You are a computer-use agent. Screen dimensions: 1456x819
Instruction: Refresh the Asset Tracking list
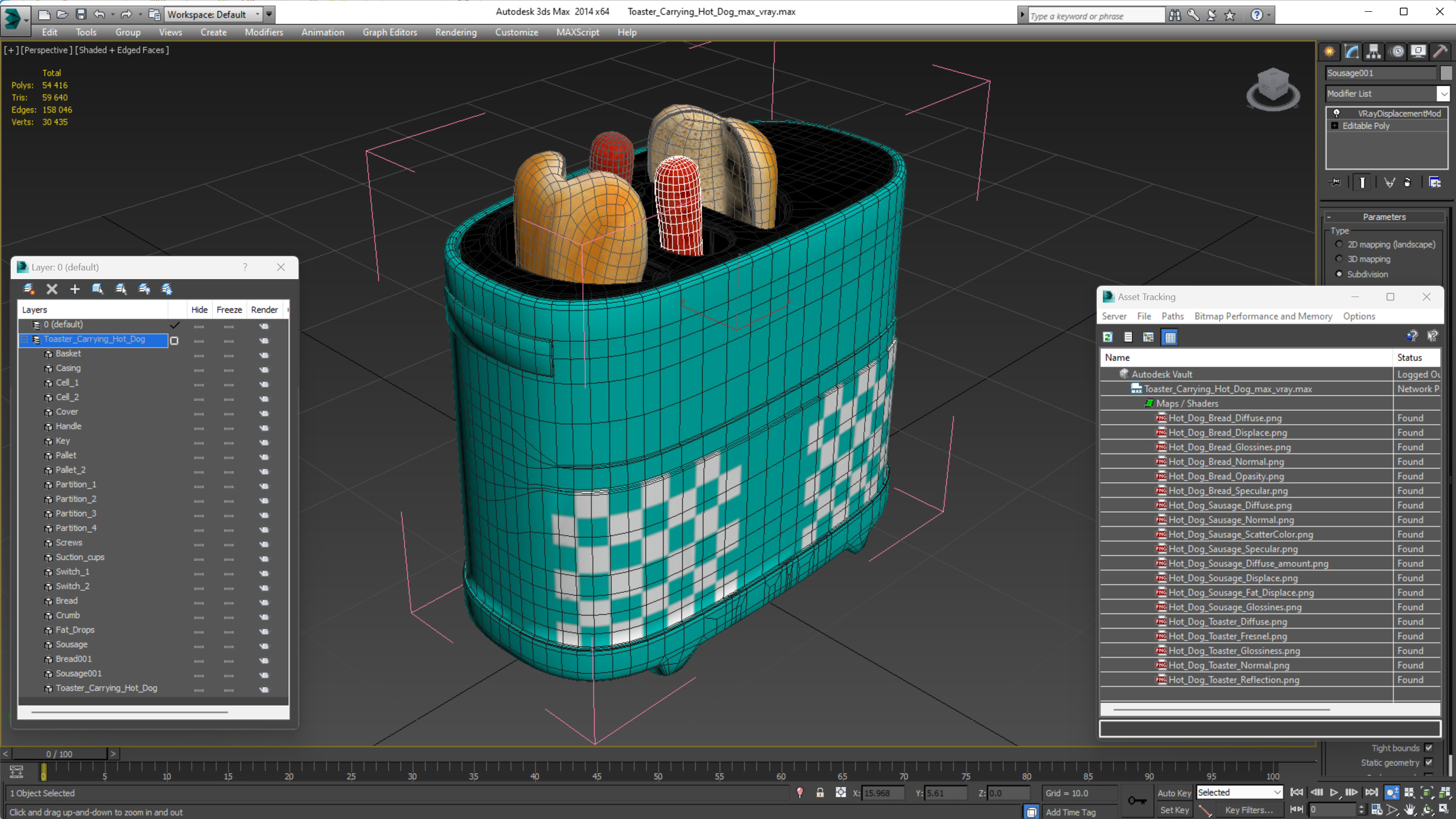pyautogui.click(x=1108, y=337)
